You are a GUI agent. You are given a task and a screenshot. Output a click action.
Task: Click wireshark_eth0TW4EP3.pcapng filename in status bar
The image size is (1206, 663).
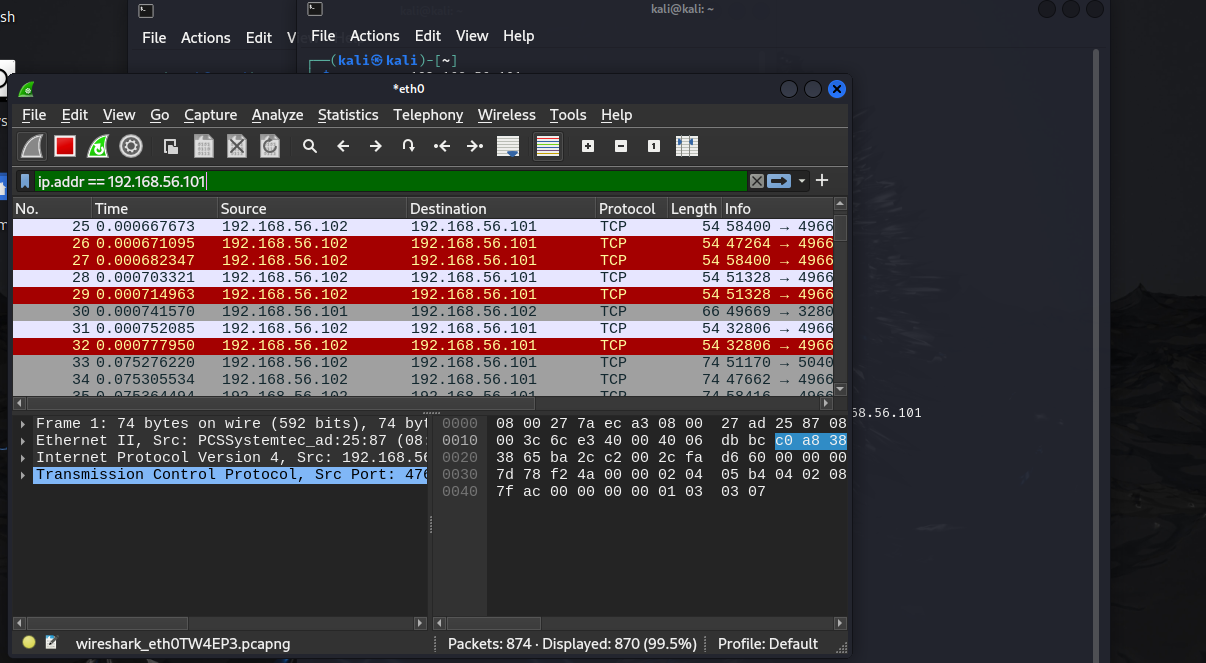pyautogui.click(x=183, y=644)
